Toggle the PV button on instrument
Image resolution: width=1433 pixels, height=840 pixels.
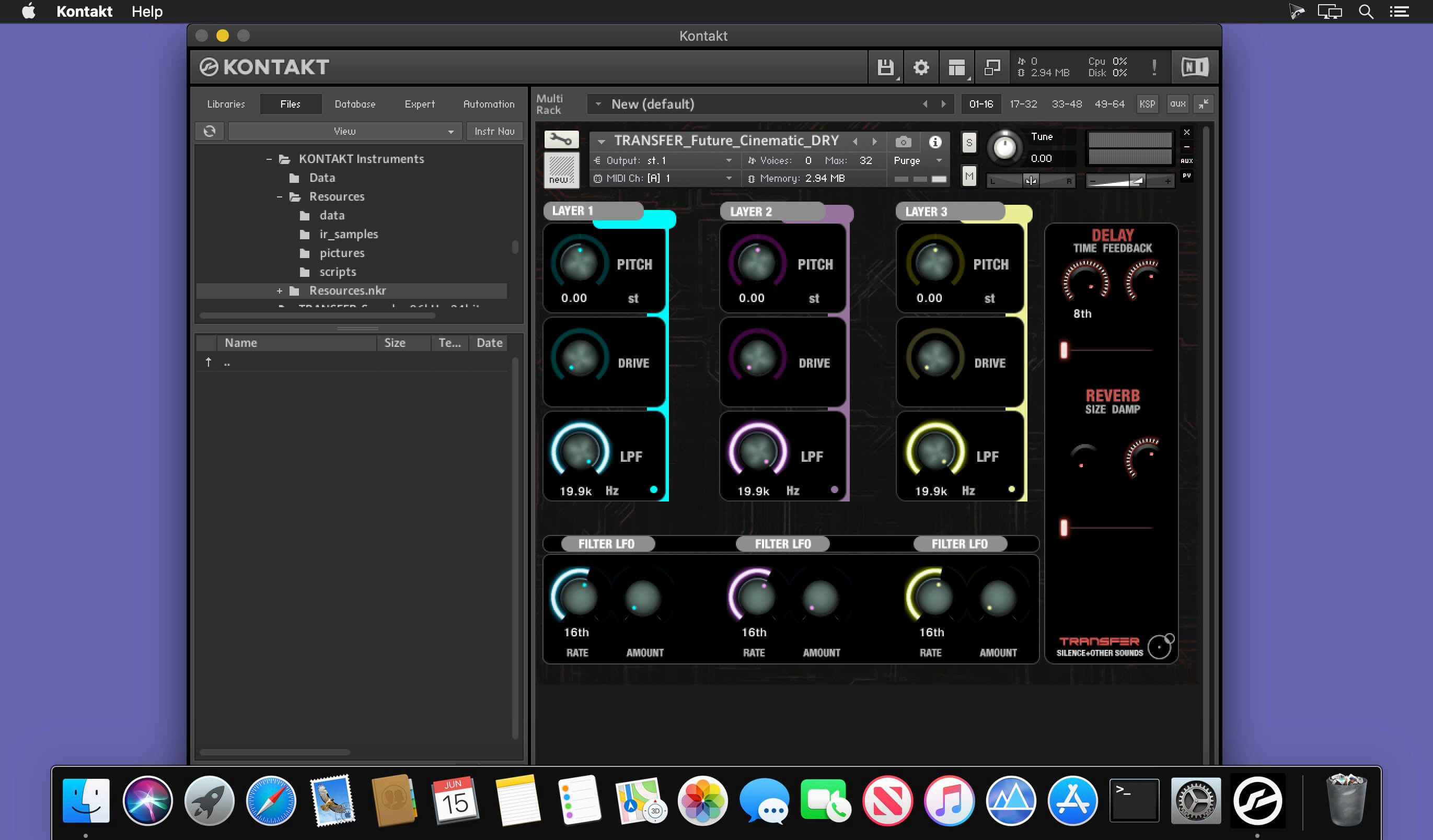1187,176
